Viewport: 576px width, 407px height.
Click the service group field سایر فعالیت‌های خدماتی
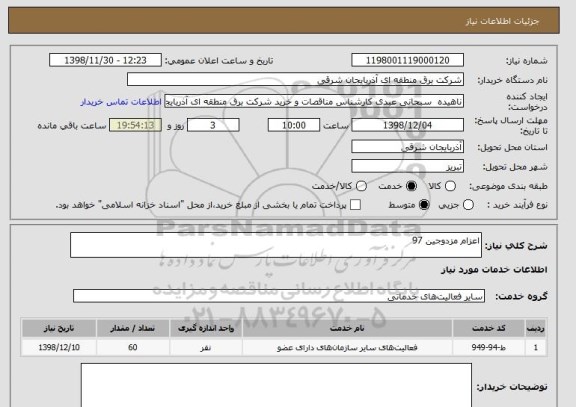click(279, 296)
